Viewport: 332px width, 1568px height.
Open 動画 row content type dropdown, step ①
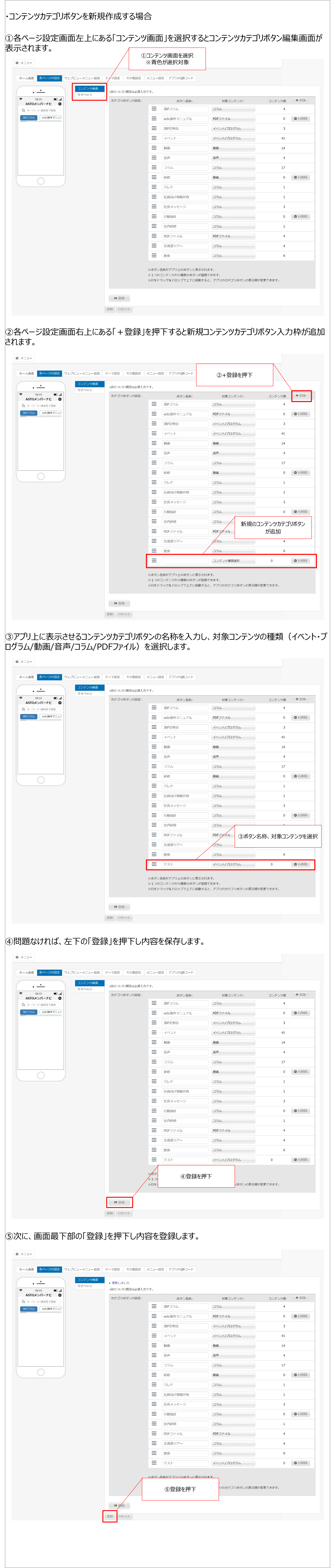click(x=233, y=148)
